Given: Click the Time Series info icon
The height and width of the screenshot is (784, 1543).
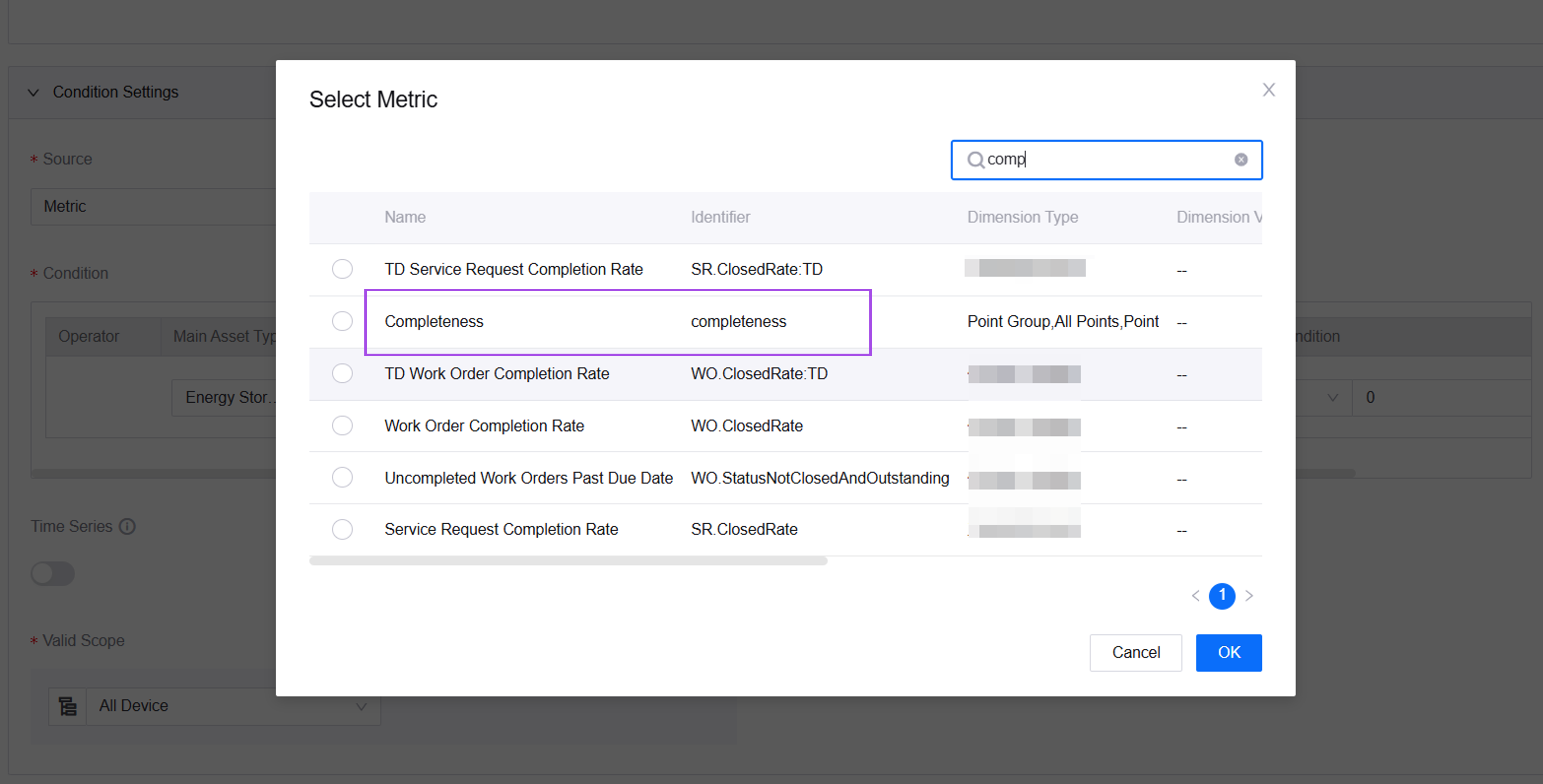Looking at the screenshot, I should [x=127, y=526].
